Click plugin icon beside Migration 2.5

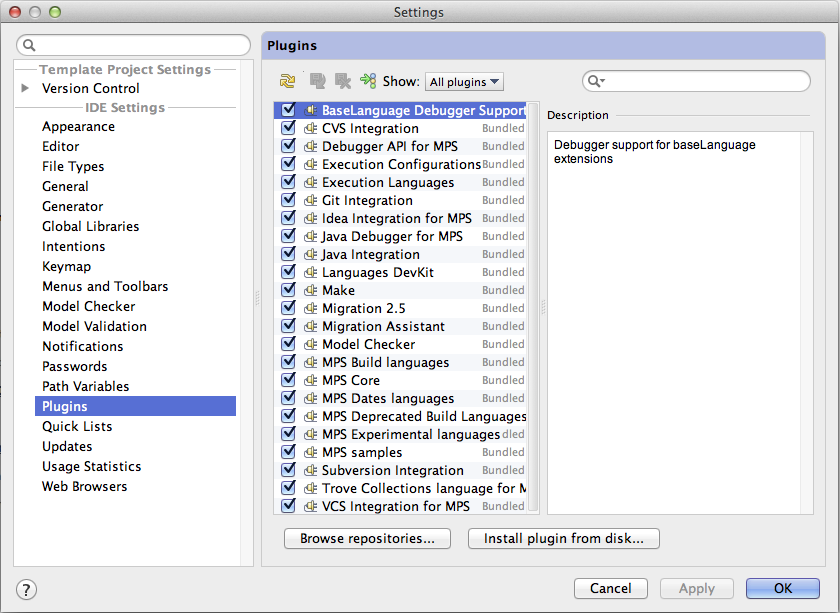[x=311, y=309]
